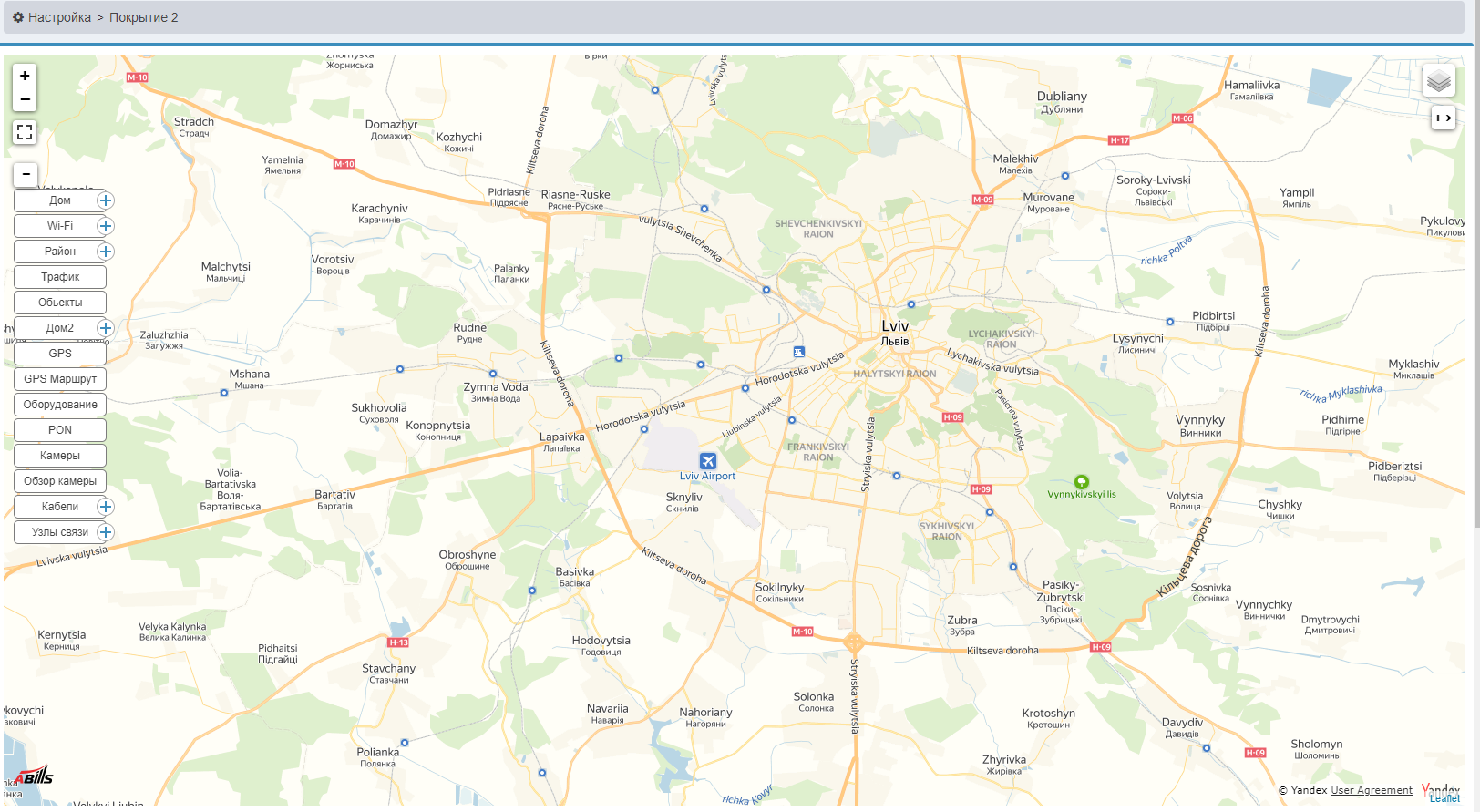The width and height of the screenshot is (1480, 812).
Task: Show the PON layer
Action: pos(60,430)
